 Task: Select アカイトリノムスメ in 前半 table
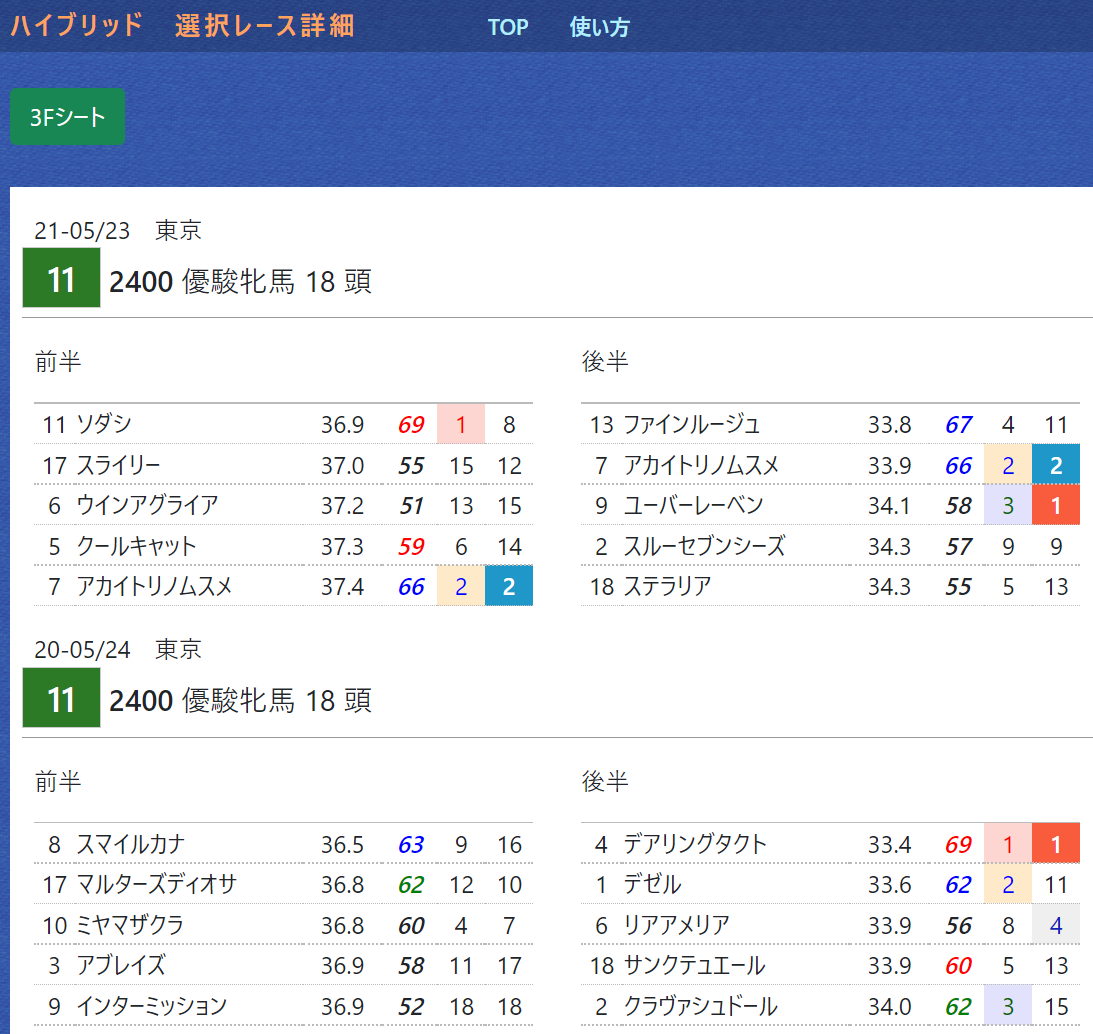coord(154,586)
